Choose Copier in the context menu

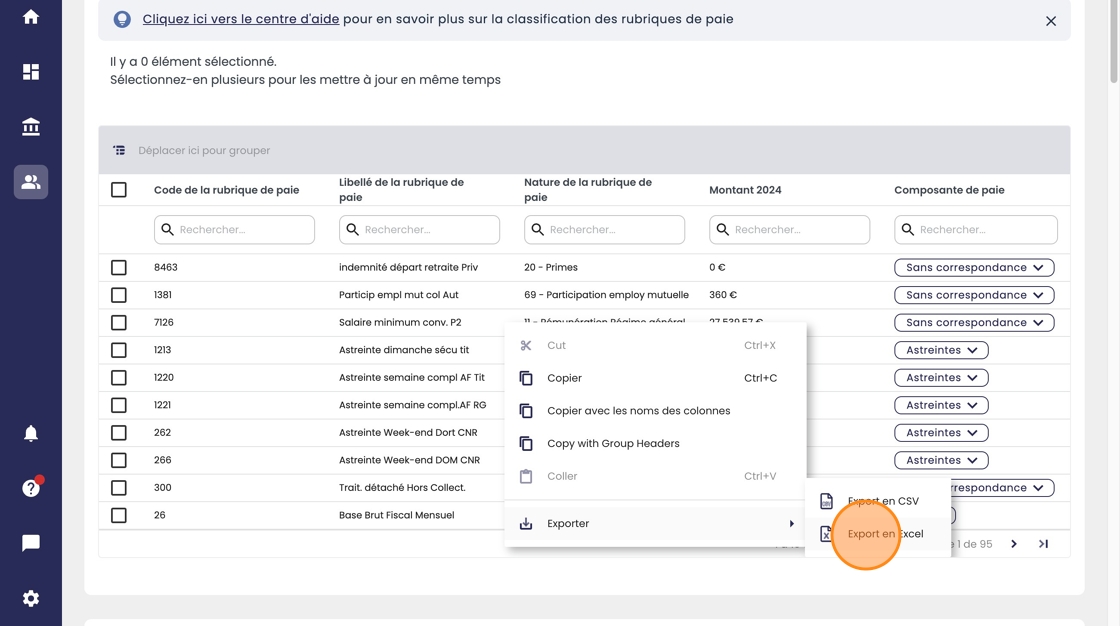(x=564, y=378)
